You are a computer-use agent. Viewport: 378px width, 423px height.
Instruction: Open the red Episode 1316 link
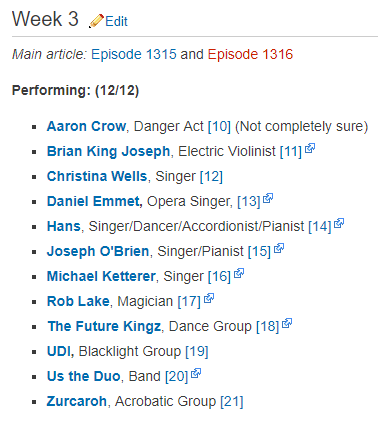[x=250, y=54]
